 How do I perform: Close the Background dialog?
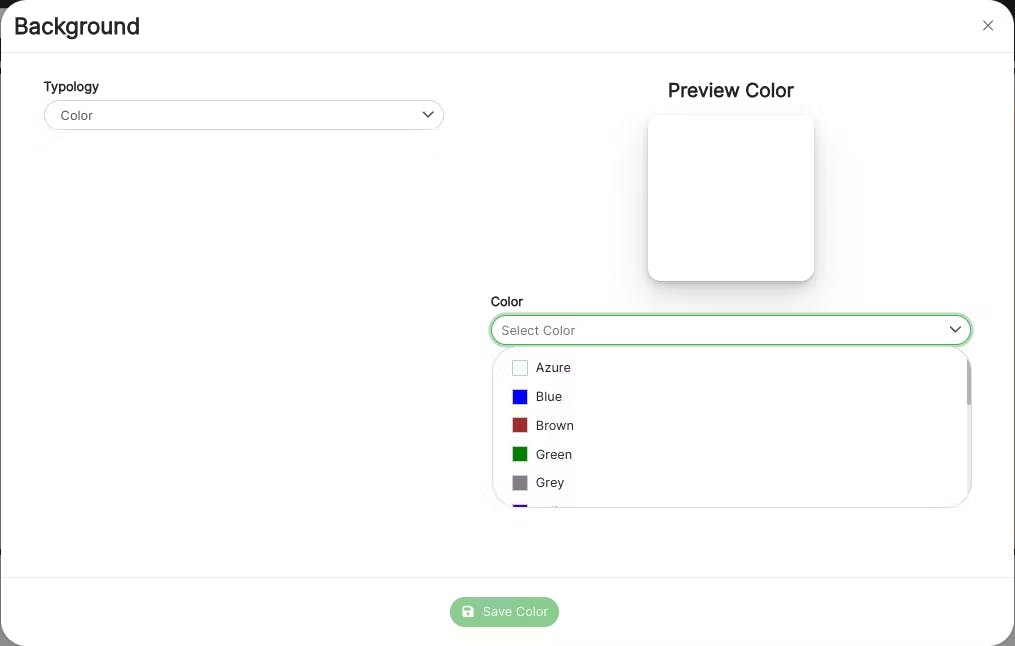(x=988, y=26)
